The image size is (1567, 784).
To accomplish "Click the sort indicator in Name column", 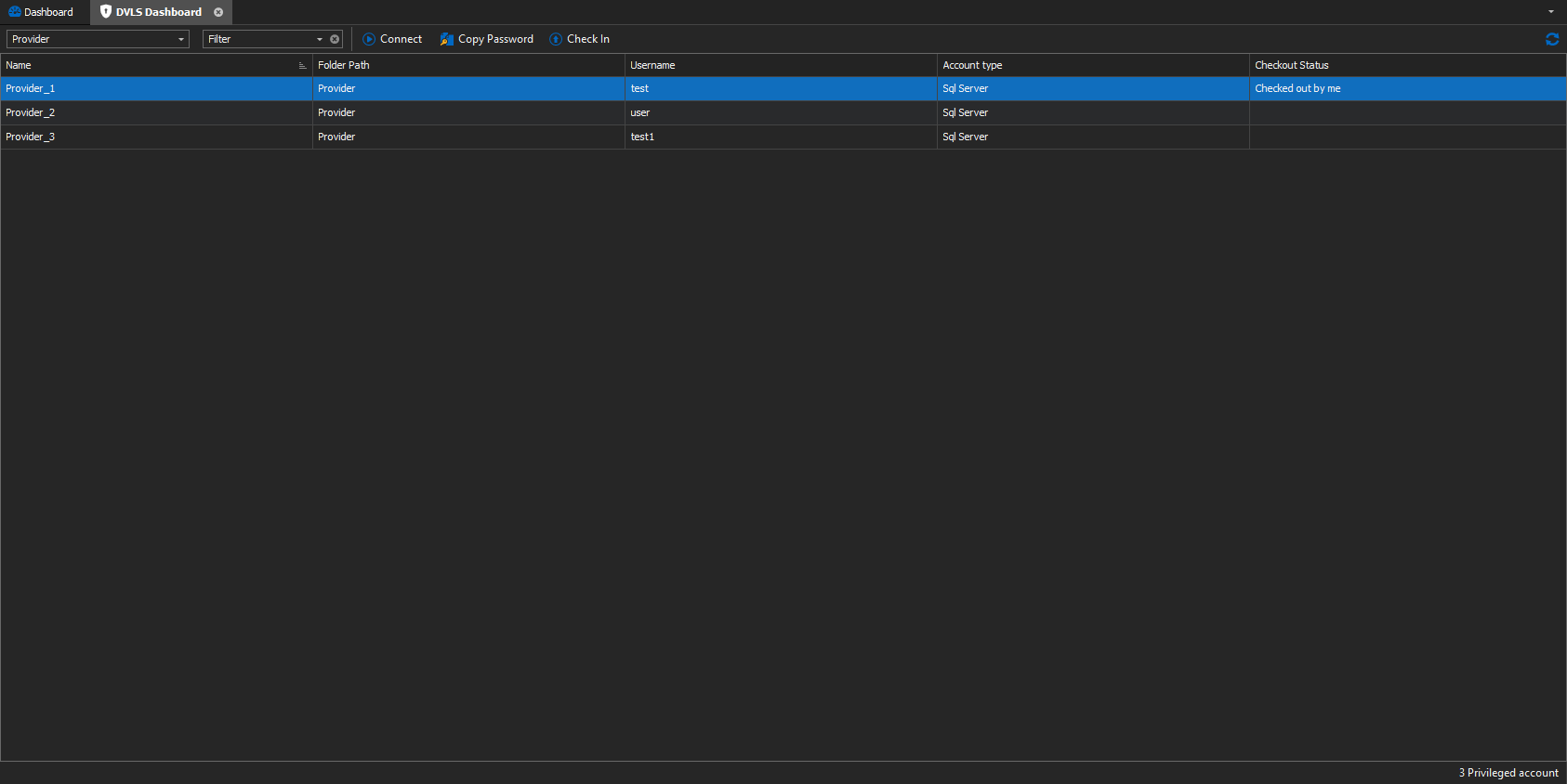I will (x=302, y=65).
